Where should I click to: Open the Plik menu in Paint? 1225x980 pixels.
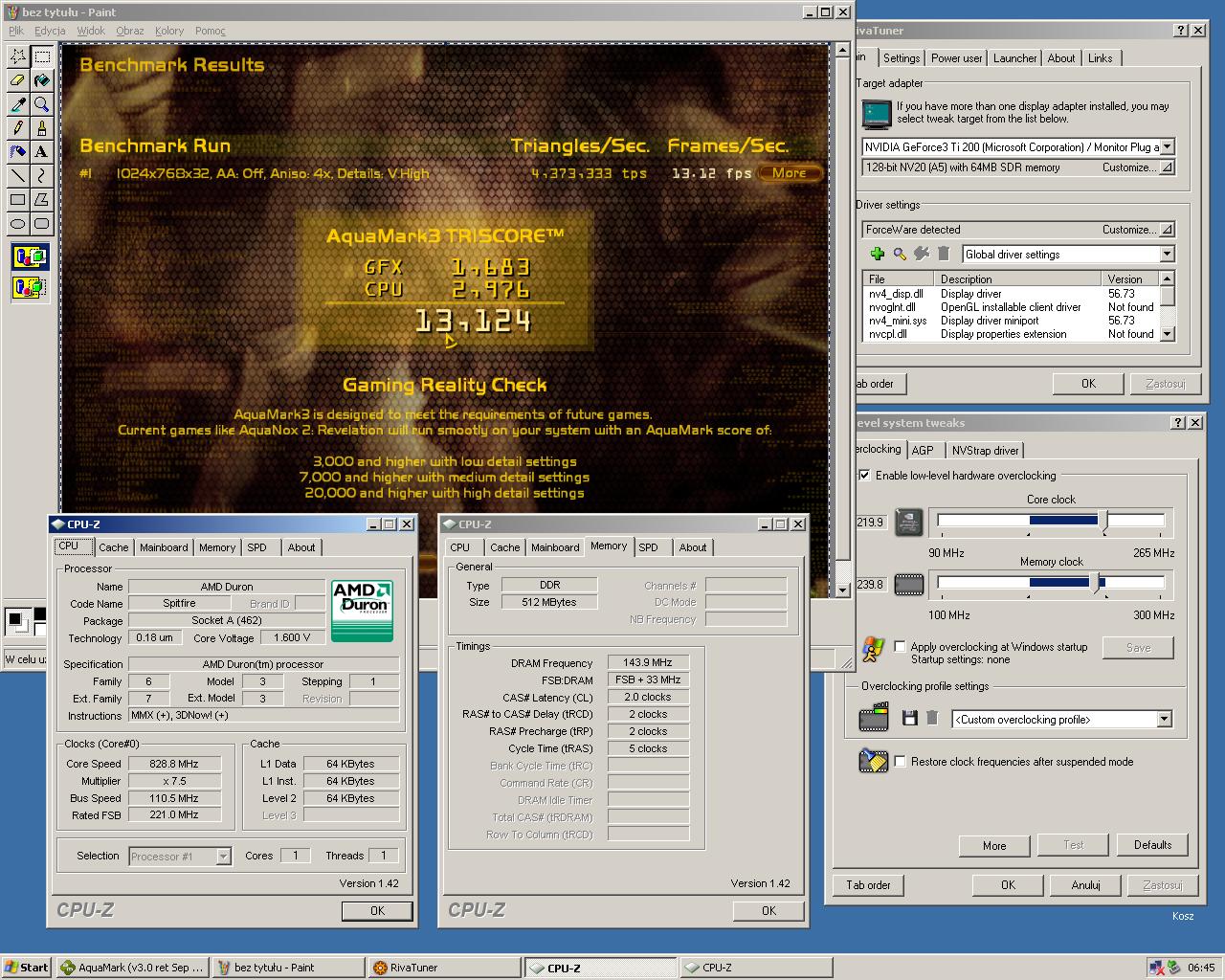[16, 31]
